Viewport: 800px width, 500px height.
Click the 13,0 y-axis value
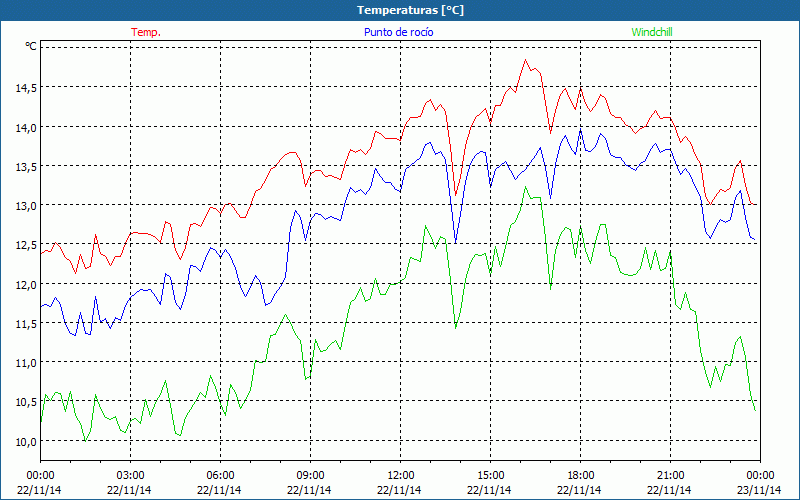26,206
